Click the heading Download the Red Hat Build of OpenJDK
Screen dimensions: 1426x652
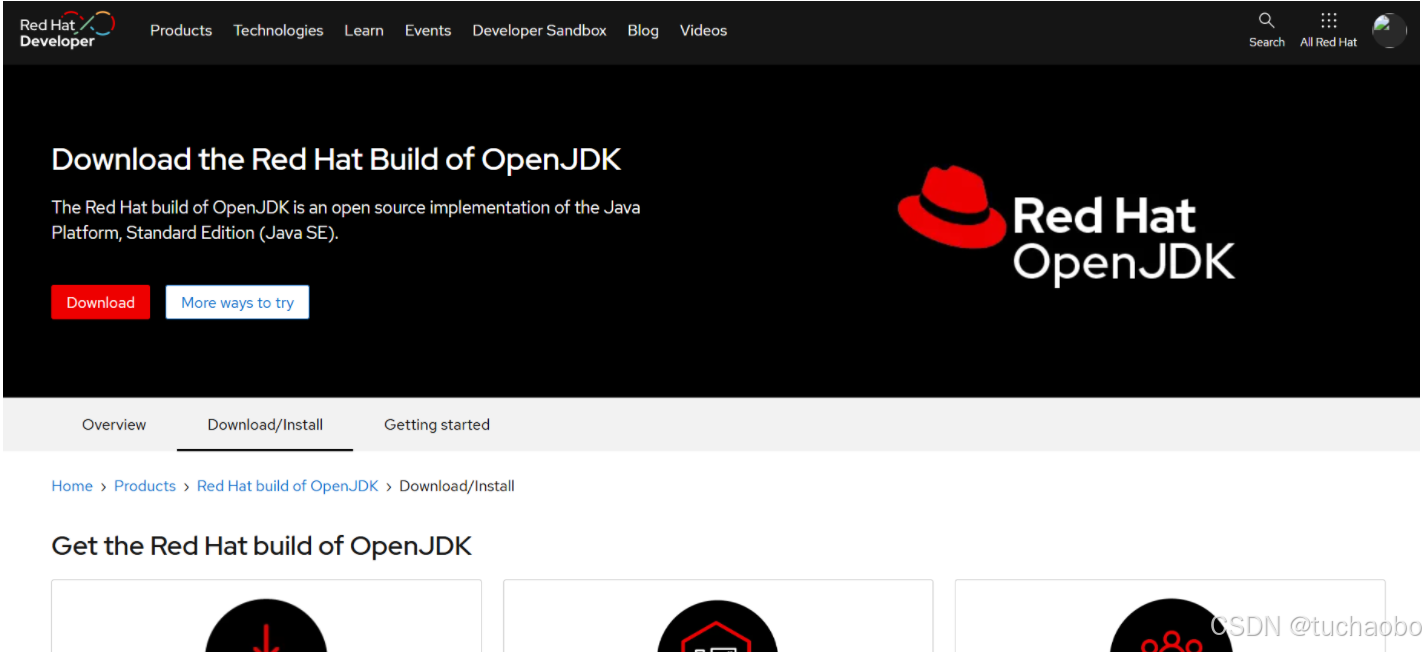click(x=336, y=159)
